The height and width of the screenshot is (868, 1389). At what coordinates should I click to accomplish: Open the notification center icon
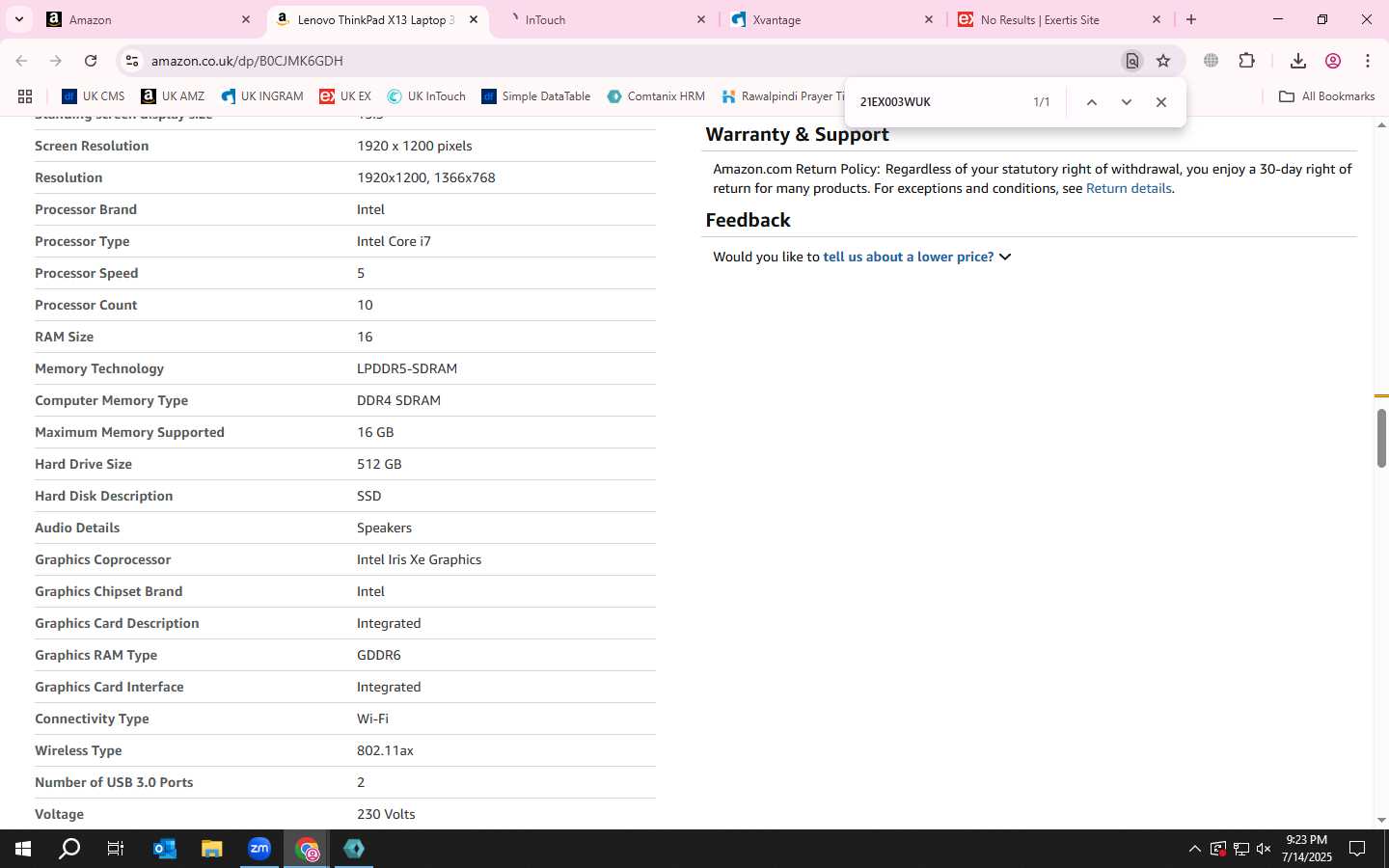tap(1357, 849)
